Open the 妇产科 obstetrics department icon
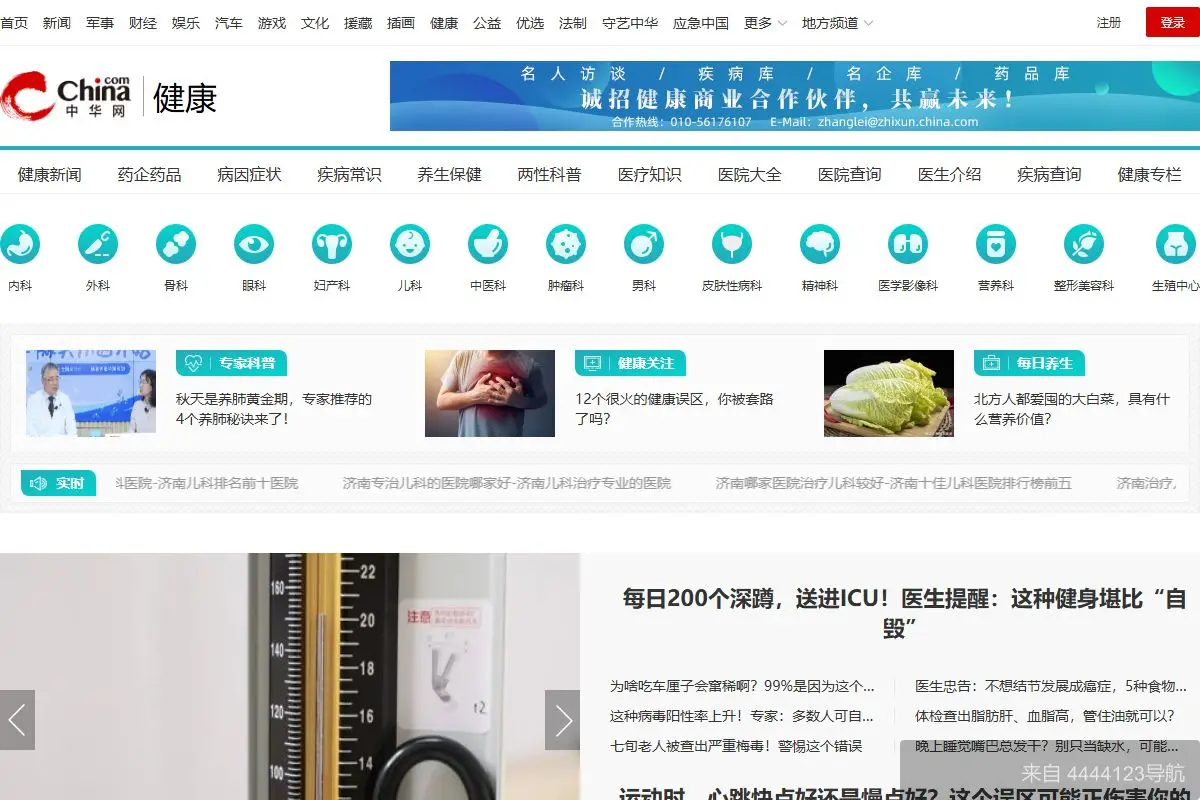The width and height of the screenshot is (1200, 800). [x=332, y=242]
